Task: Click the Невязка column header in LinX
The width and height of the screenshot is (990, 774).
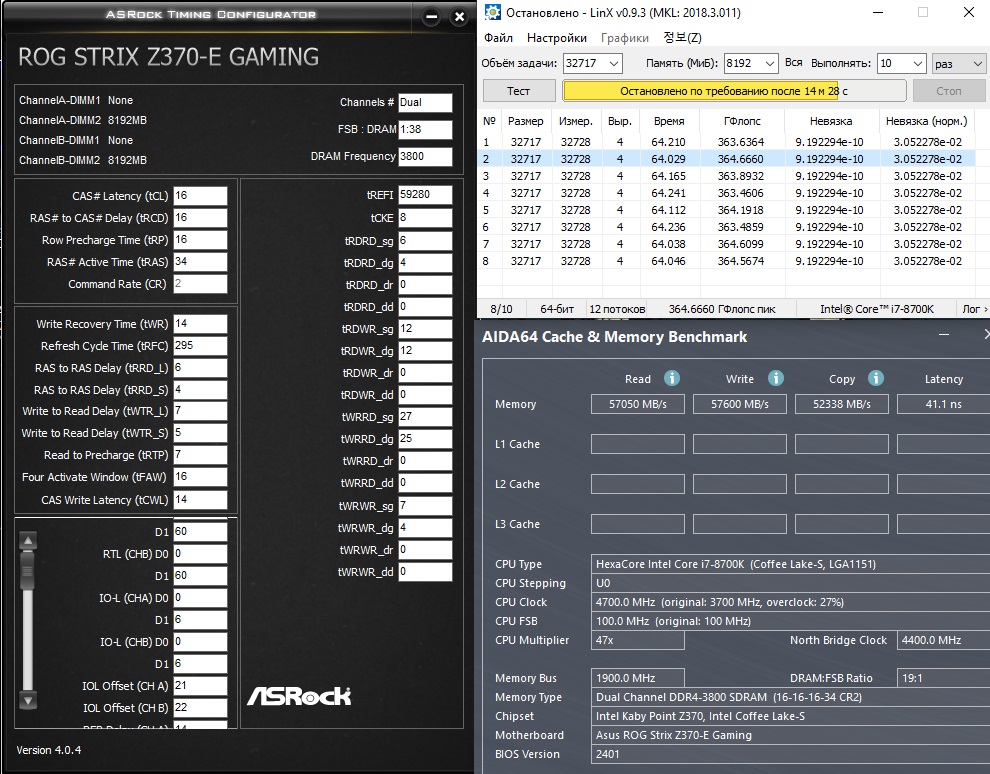Action: coord(831,121)
